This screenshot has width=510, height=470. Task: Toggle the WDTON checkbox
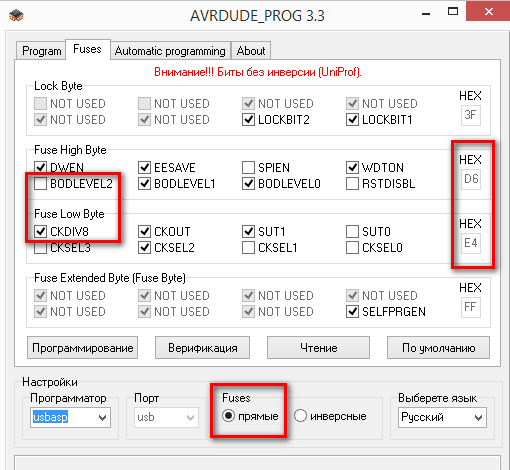(352, 167)
